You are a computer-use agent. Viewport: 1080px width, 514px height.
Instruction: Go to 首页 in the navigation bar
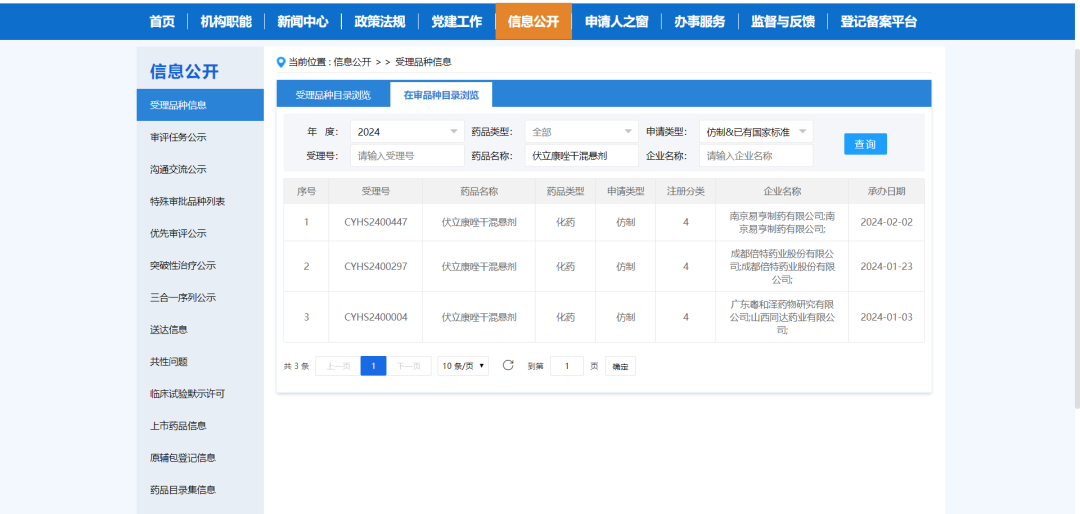coord(162,21)
